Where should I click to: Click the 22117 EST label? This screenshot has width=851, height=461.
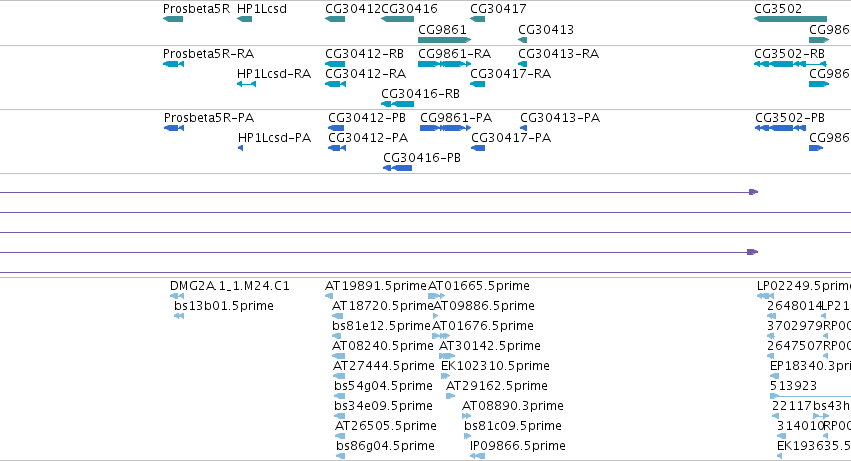click(792, 406)
